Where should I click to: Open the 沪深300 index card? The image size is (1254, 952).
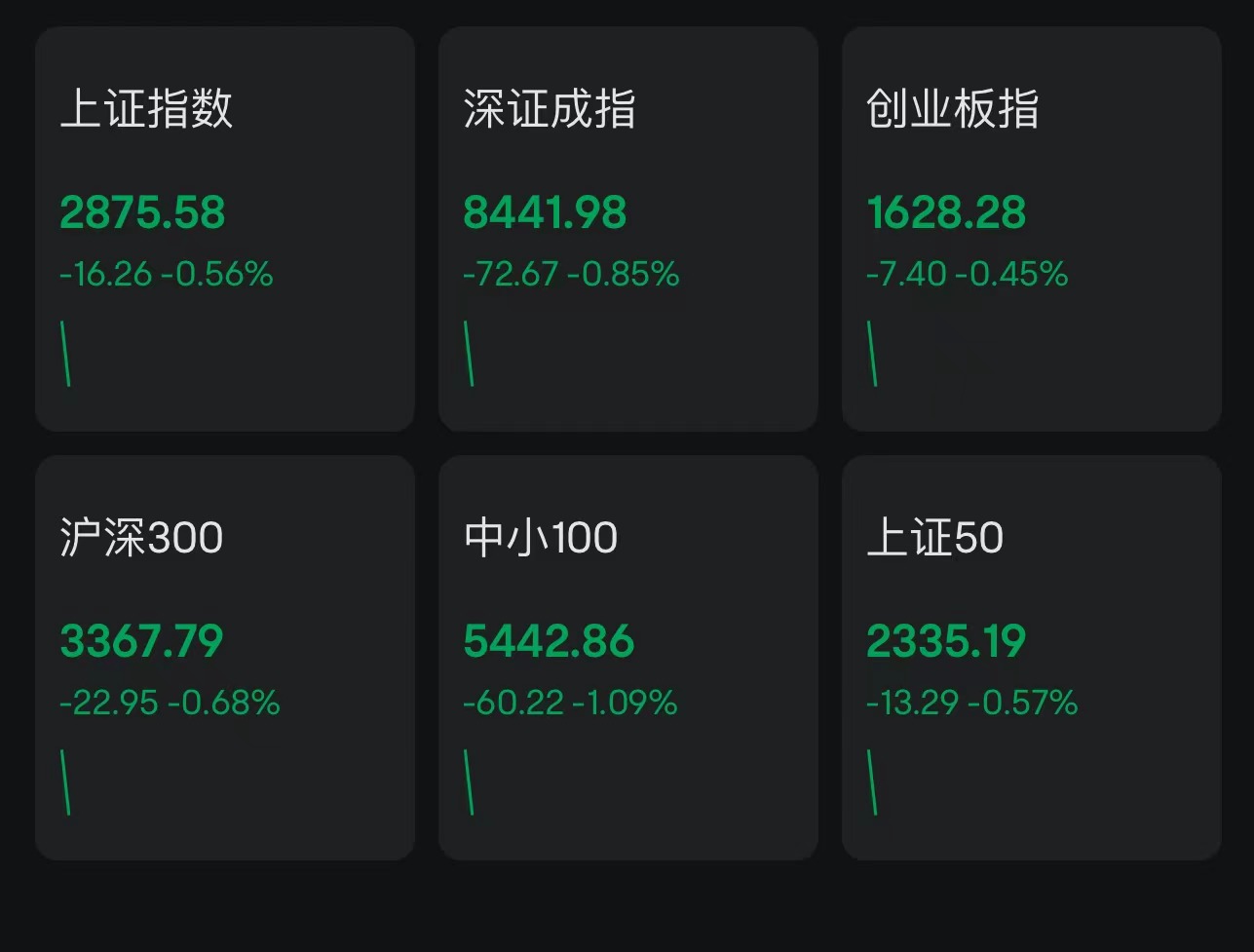[225, 656]
